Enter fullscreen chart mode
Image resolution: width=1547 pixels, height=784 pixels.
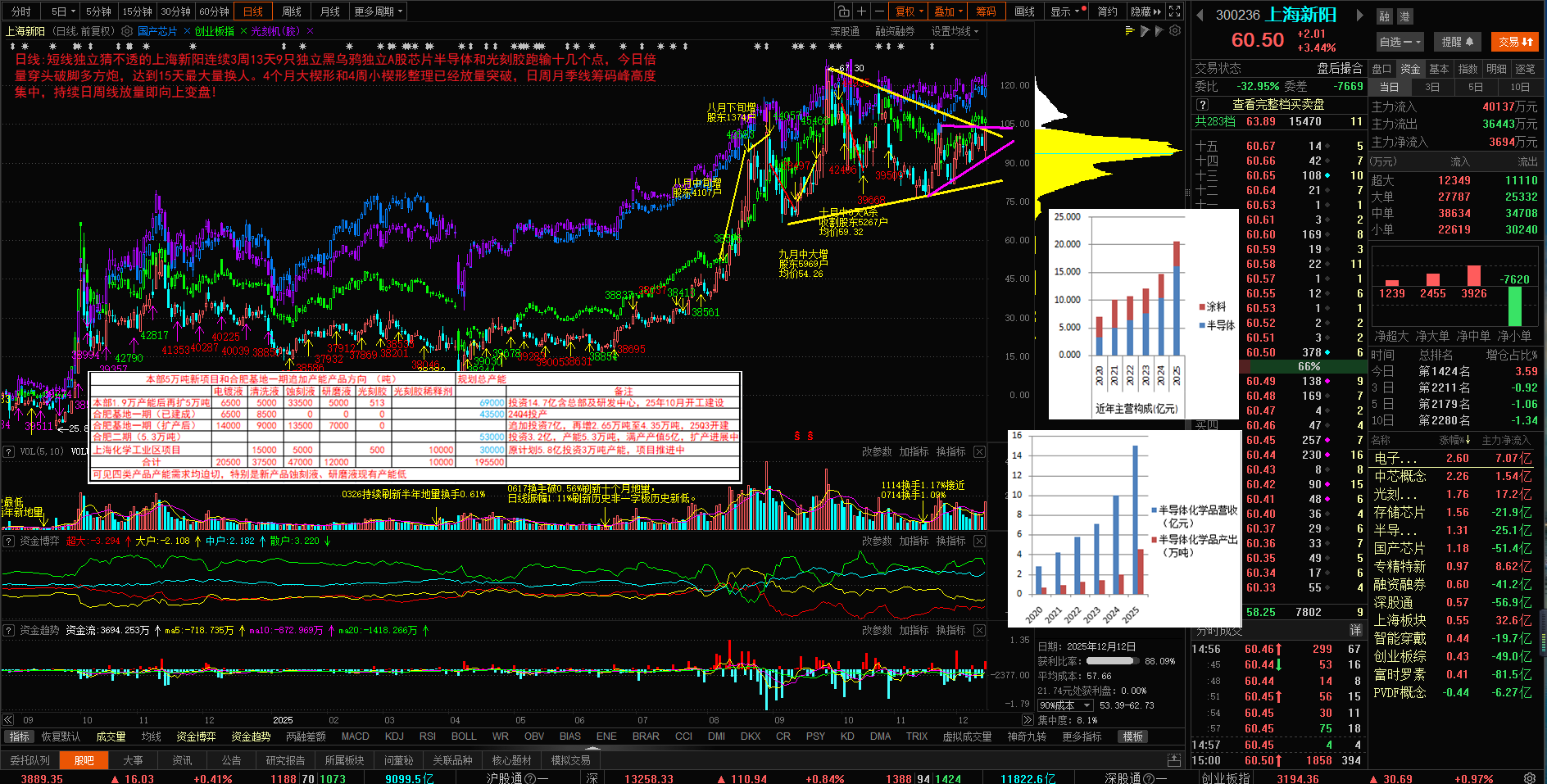pyautogui.click(x=1174, y=11)
